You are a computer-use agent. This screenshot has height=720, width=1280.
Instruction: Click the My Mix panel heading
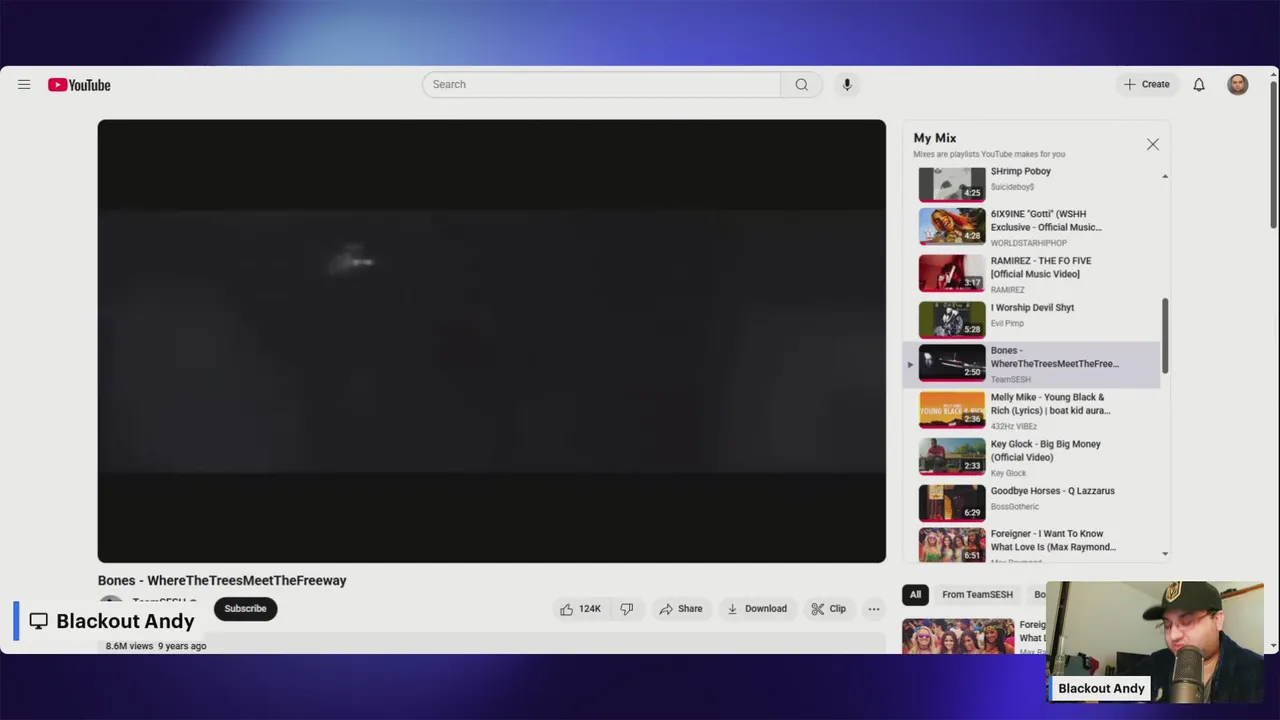click(x=935, y=138)
